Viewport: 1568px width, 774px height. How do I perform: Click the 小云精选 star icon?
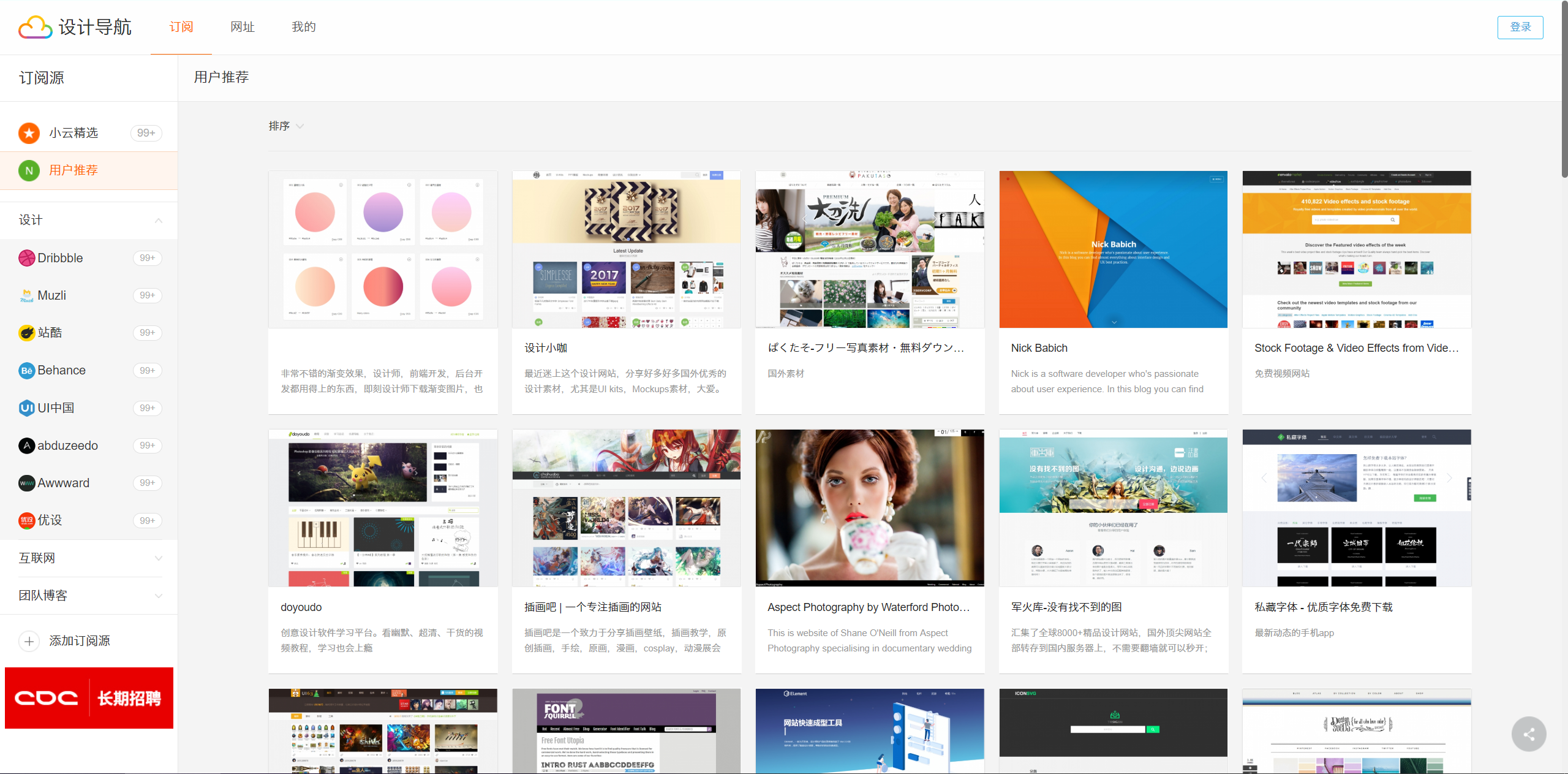point(29,133)
